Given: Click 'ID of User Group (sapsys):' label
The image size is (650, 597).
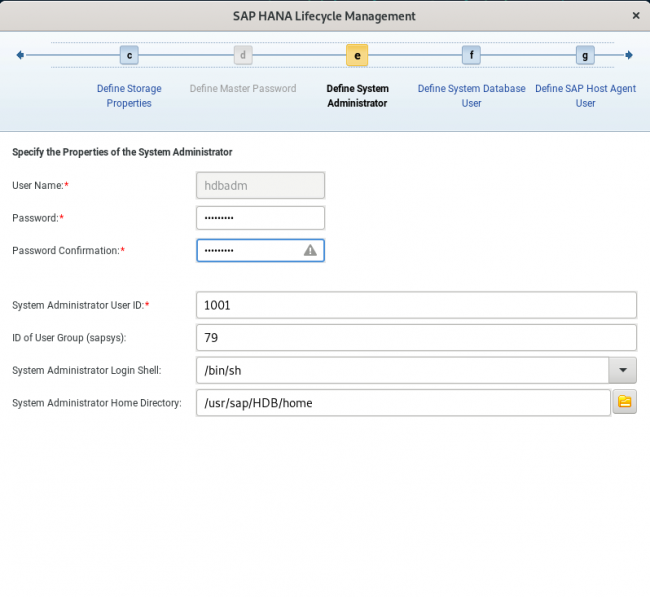Looking at the screenshot, I should (69, 338).
